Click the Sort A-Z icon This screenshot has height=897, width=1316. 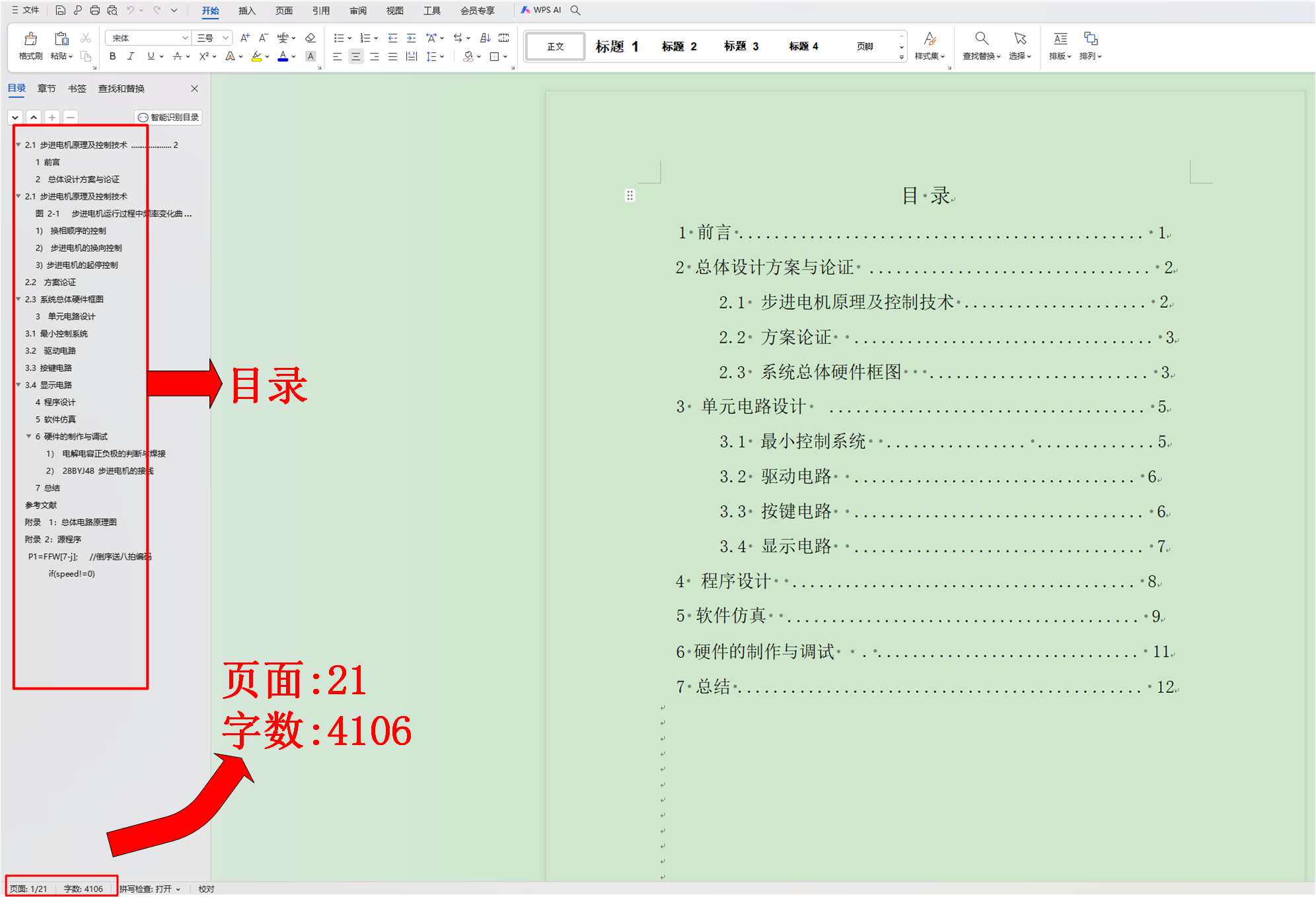485,38
